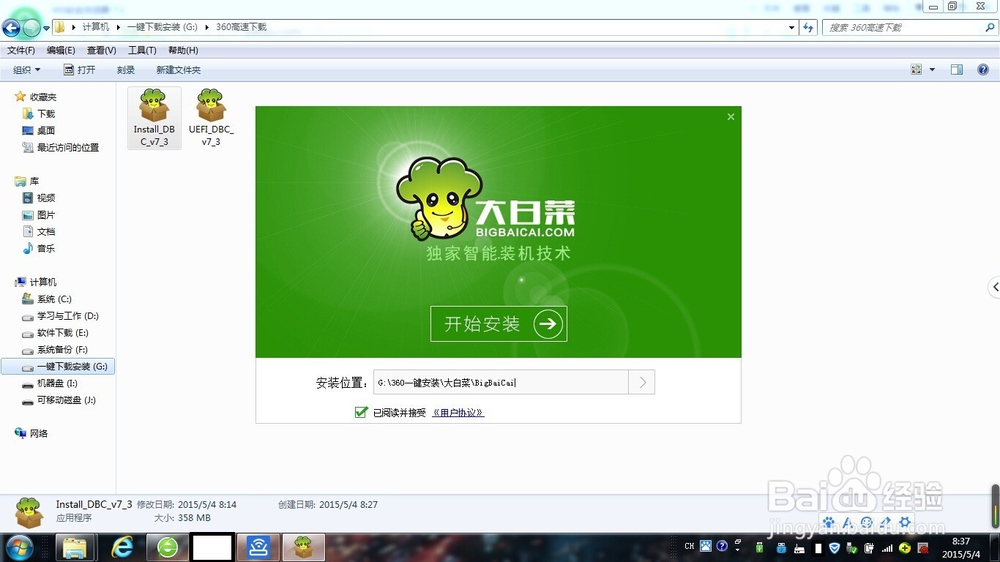Click the blue shield tray icon
This screenshot has width=1000, height=562.
tap(834, 547)
